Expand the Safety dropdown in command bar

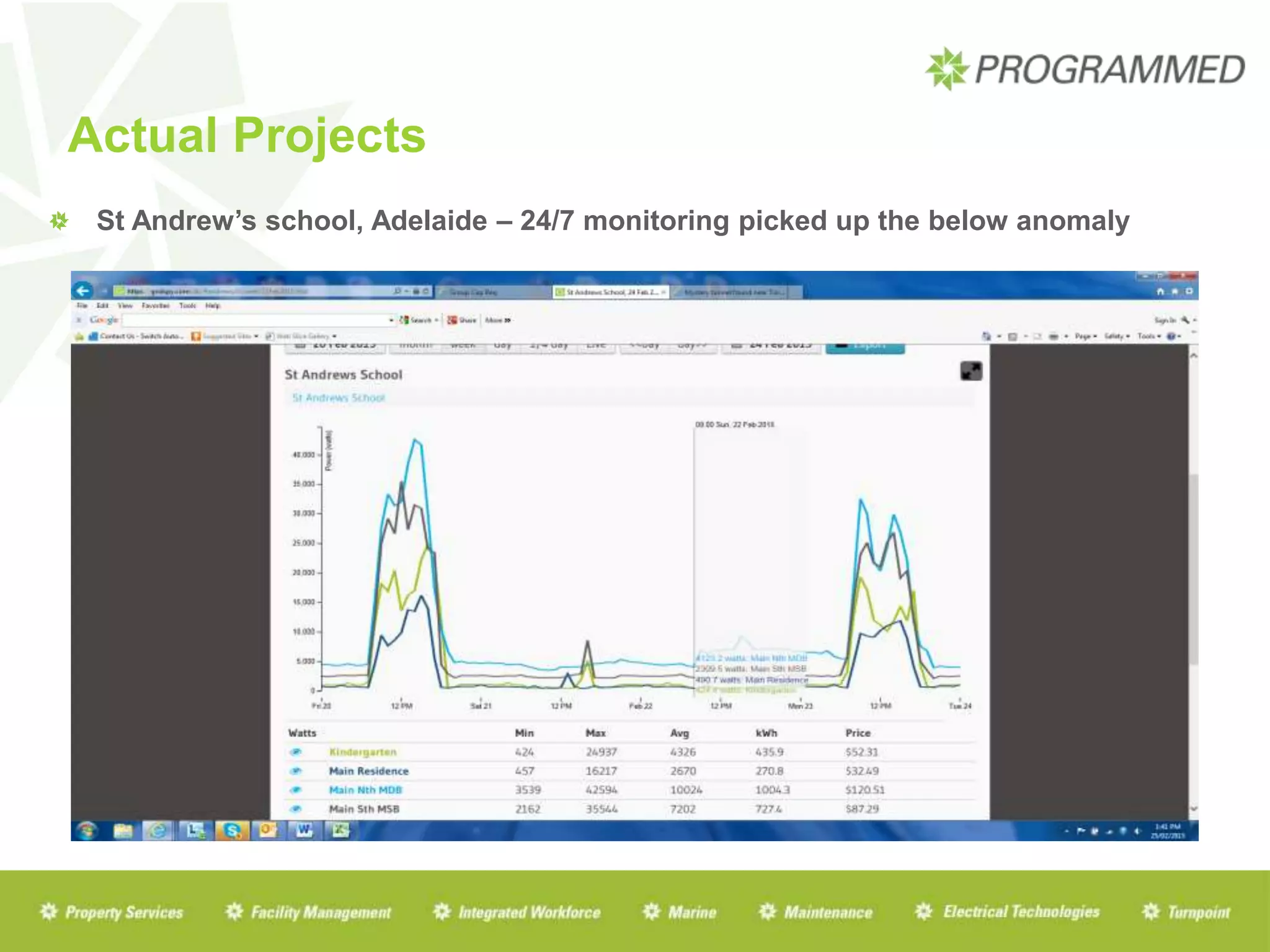point(1117,337)
